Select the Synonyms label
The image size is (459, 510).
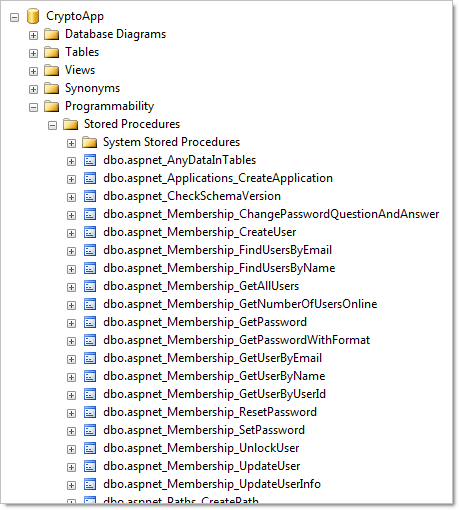point(92,88)
